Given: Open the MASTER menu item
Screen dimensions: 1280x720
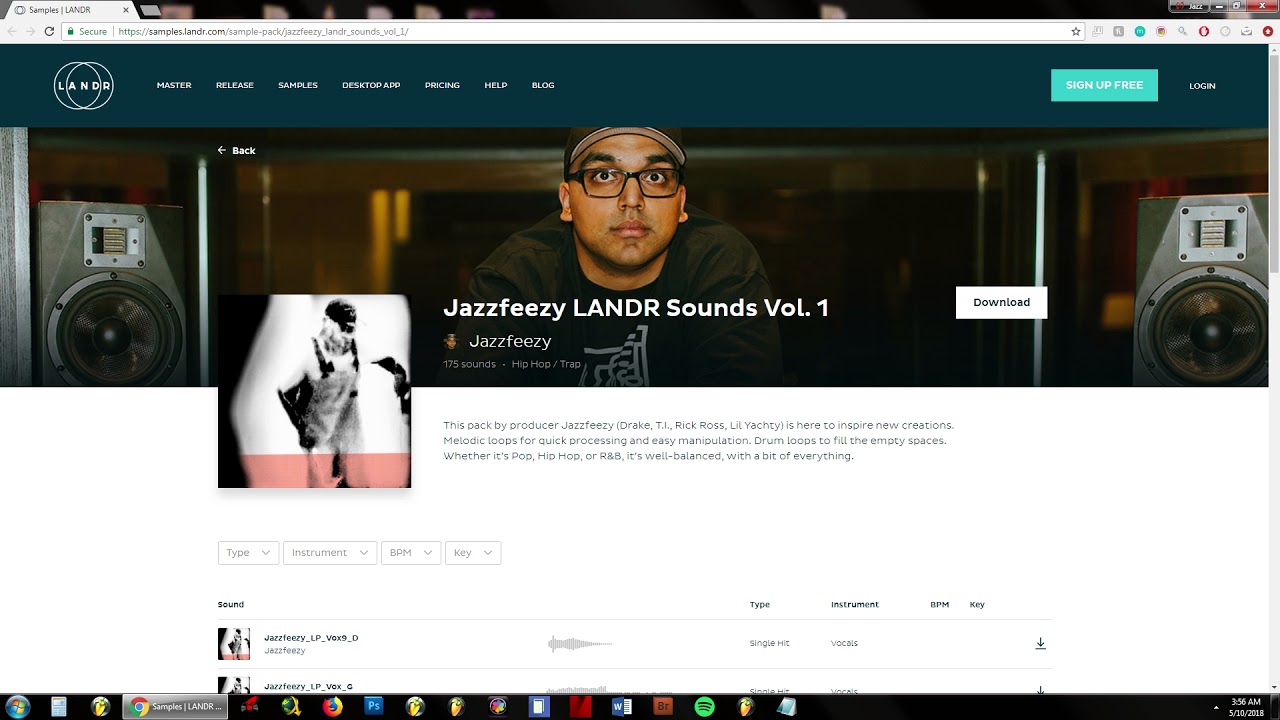Looking at the screenshot, I should click(174, 85).
